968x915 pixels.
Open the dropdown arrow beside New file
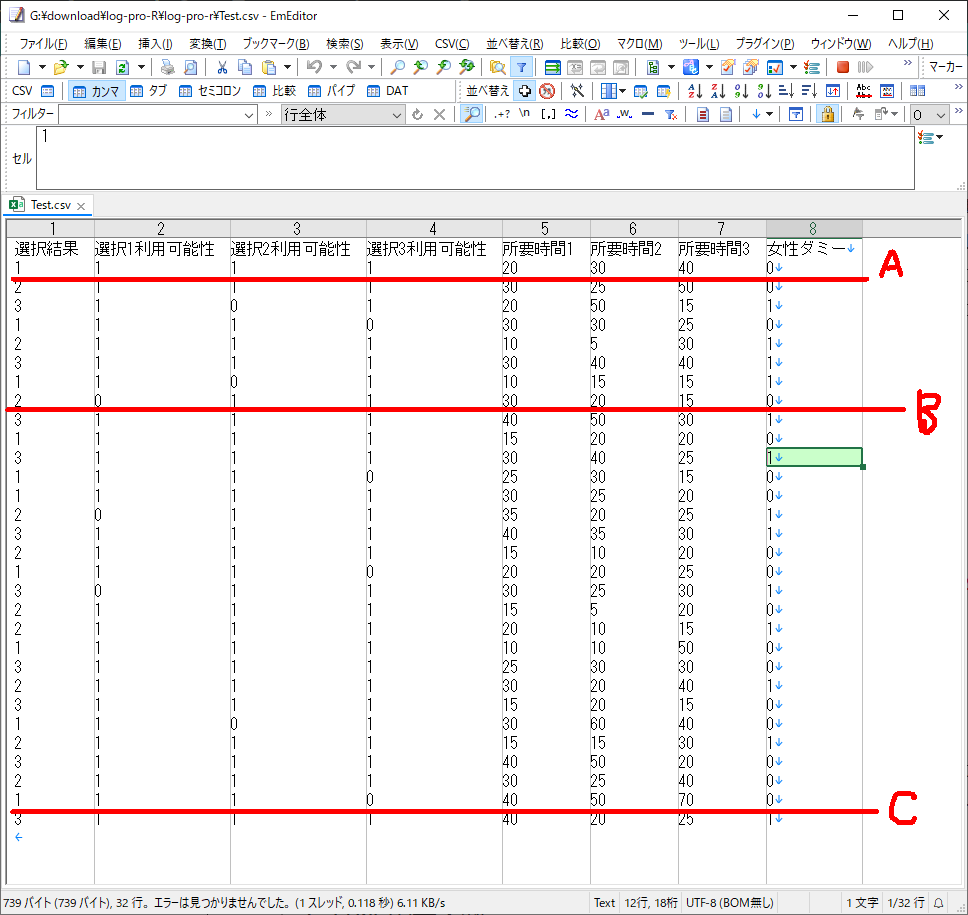[x=42, y=67]
